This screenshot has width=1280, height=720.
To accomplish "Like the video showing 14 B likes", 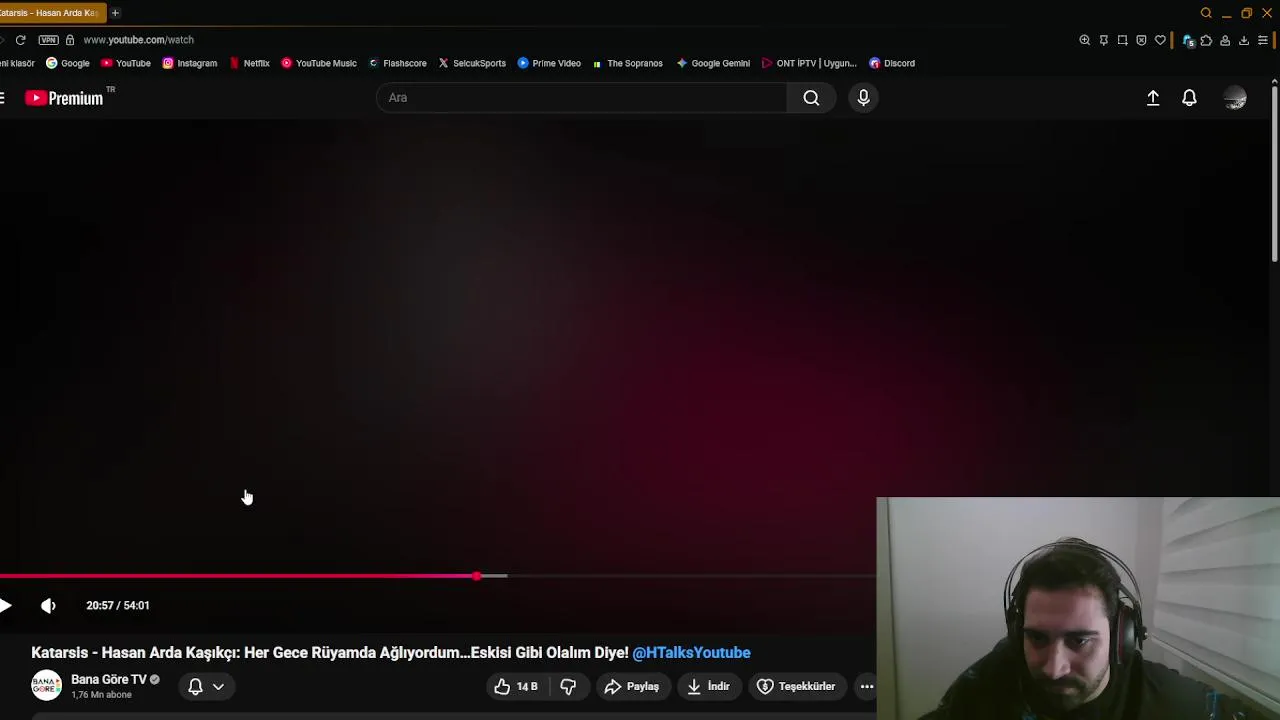I will pyautogui.click(x=516, y=686).
